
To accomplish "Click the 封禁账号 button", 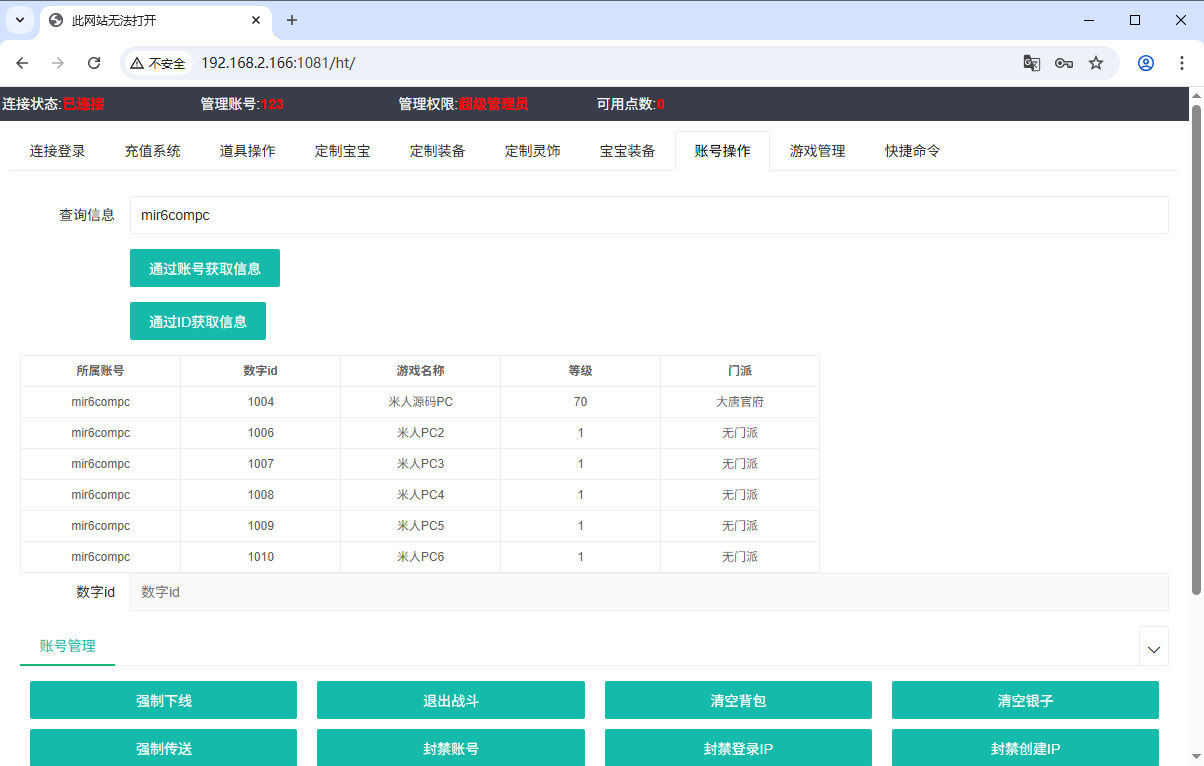I will coord(450,748).
